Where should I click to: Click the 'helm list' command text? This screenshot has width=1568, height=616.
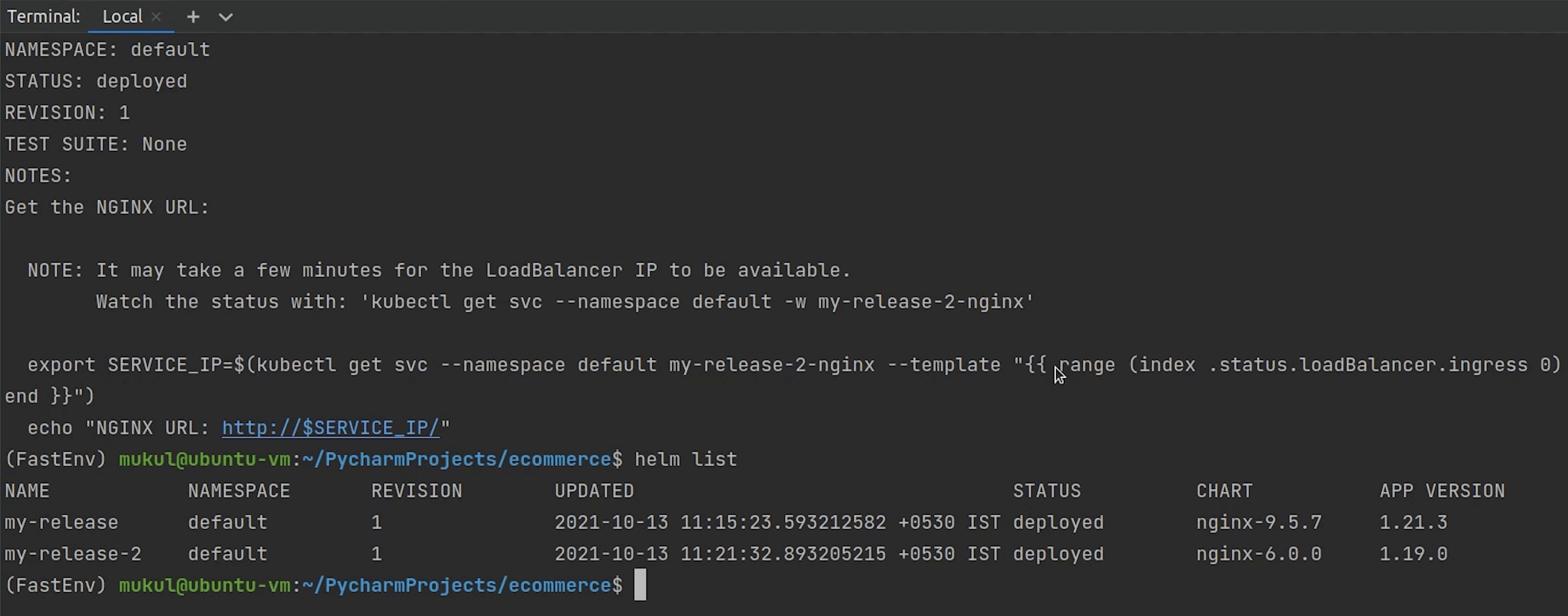point(685,459)
